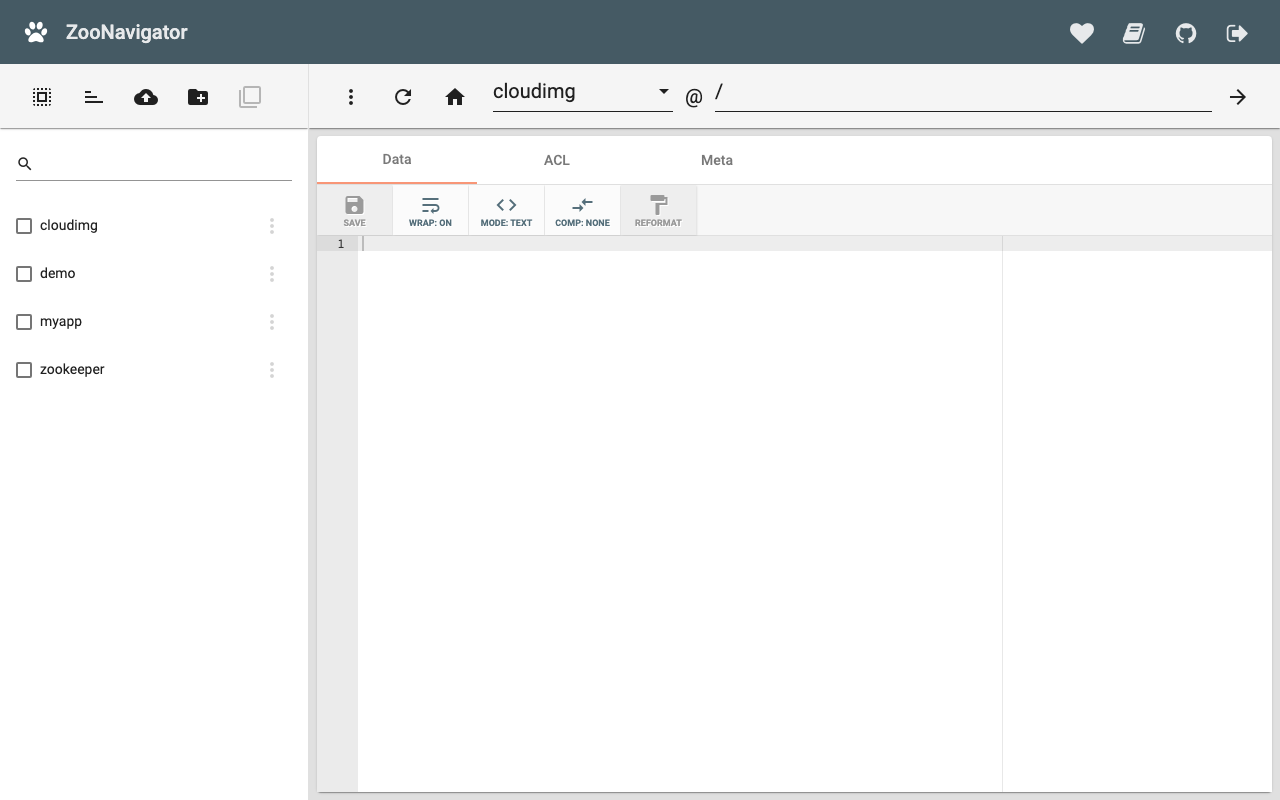Click the Reformat button
Viewport: 1280px width, 800px height.
coord(659,210)
